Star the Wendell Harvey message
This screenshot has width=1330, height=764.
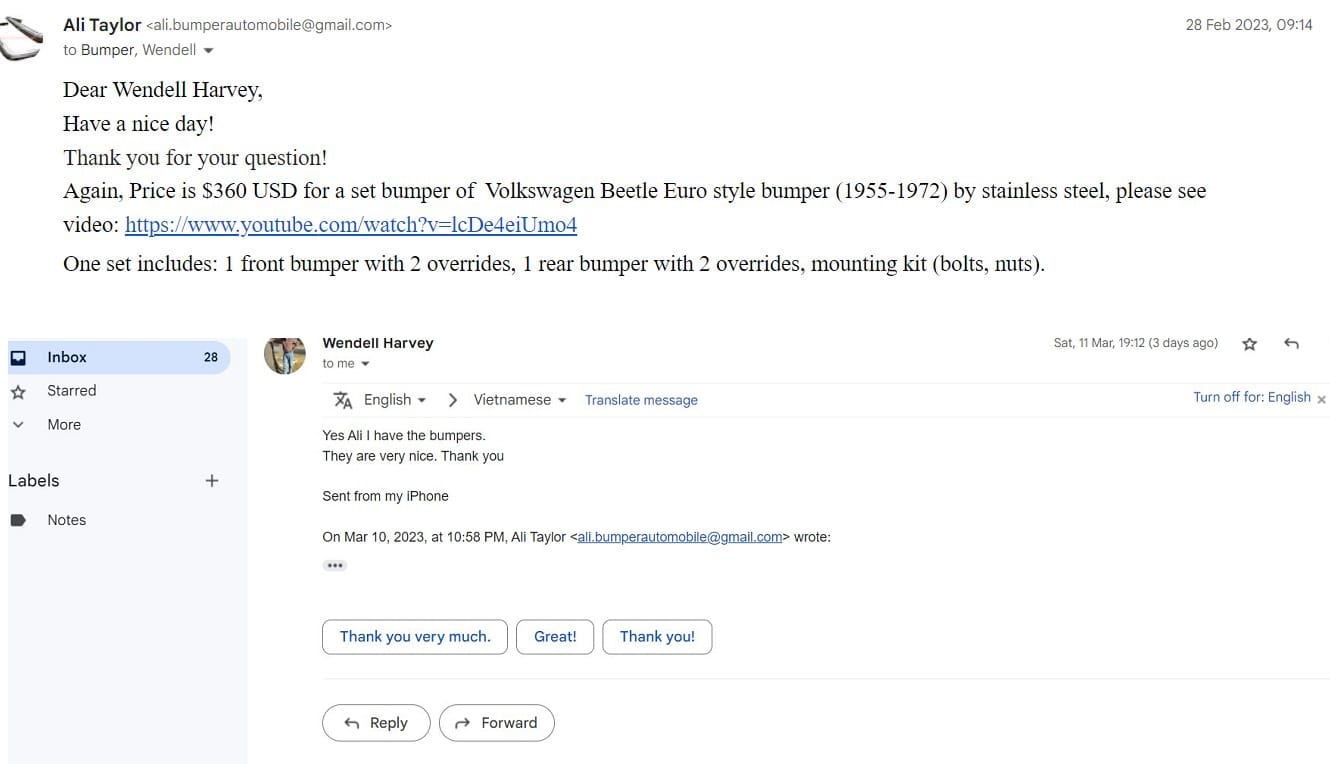point(1249,344)
